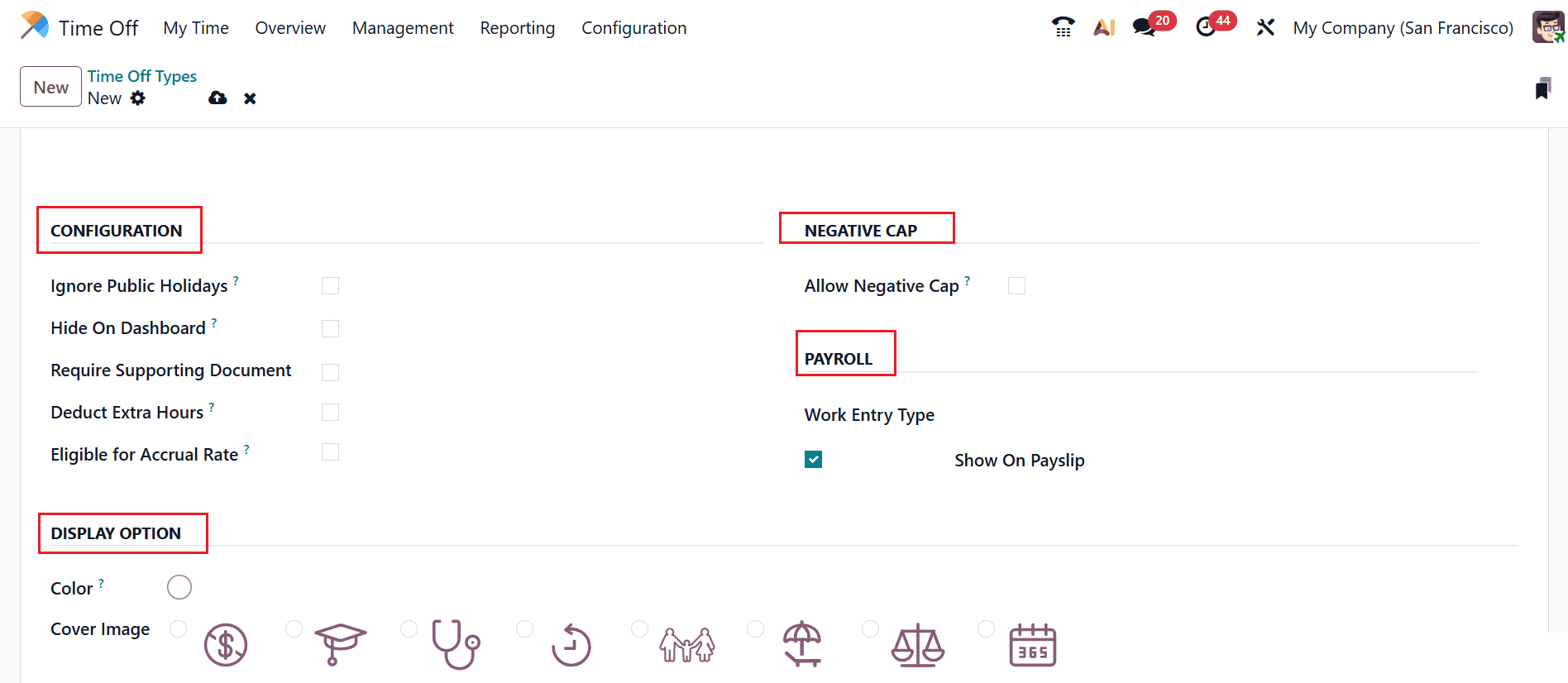Choose the balance scales cover image
1568x683 pixels.
point(918,646)
